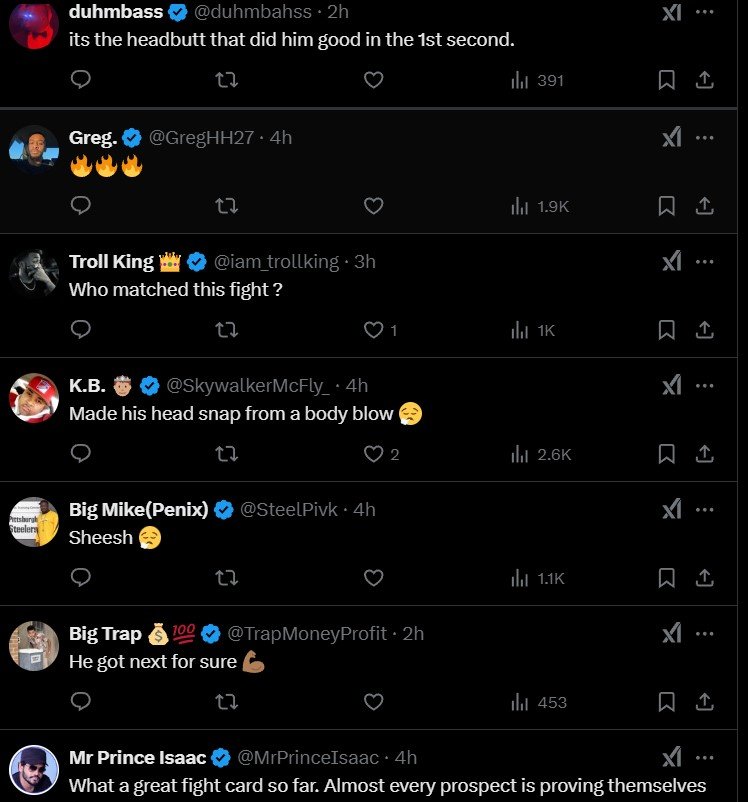Repost Greg.'s fire emoji tweet
748x802 pixels.
click(227, 205)
